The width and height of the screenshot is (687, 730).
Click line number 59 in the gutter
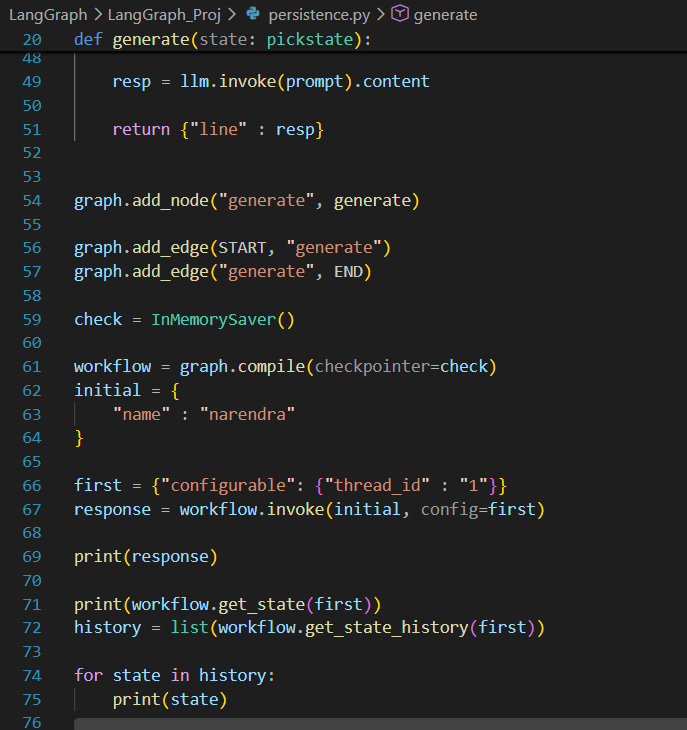click(x=32, y=320)
